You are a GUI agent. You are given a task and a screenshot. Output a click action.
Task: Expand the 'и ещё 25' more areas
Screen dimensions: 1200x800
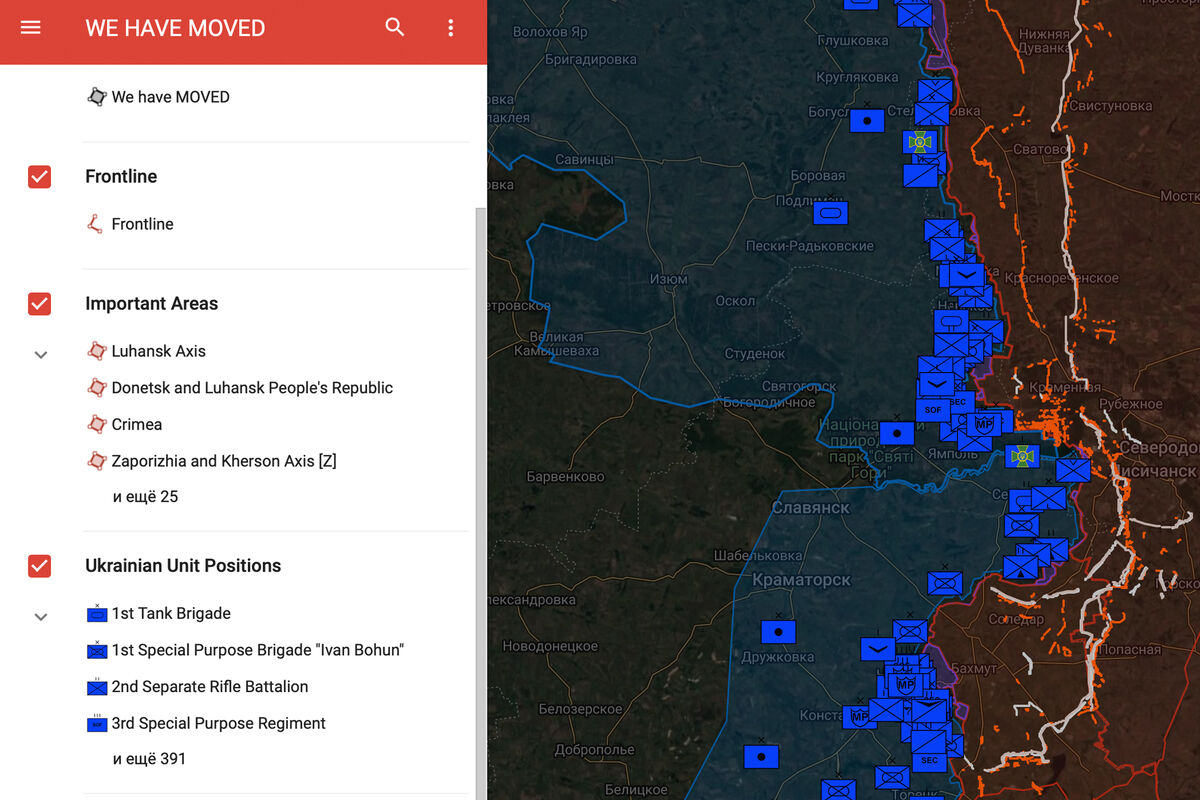(145, 497)
